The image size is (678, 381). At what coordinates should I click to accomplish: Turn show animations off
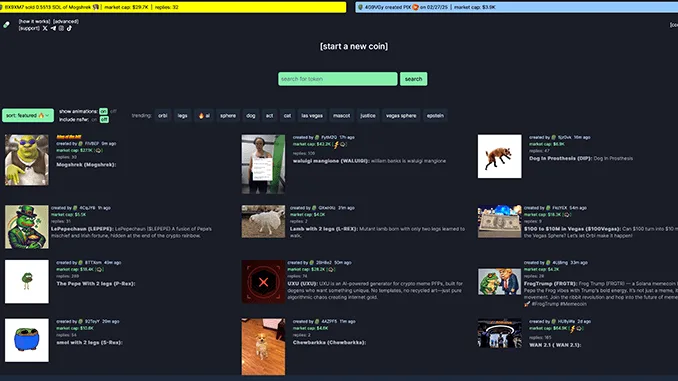point(113,111)
